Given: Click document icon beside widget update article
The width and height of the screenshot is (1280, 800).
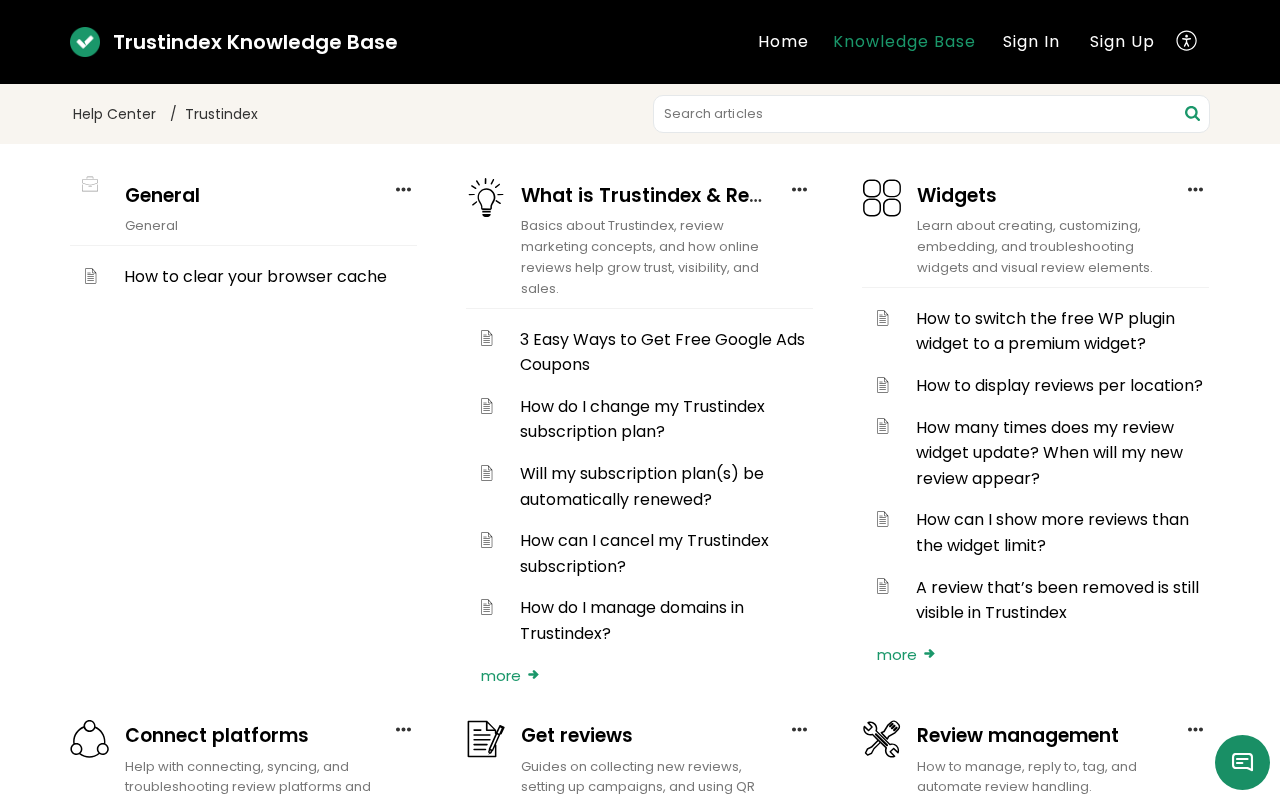Looking at the screenshot, I should pos(883,426).
